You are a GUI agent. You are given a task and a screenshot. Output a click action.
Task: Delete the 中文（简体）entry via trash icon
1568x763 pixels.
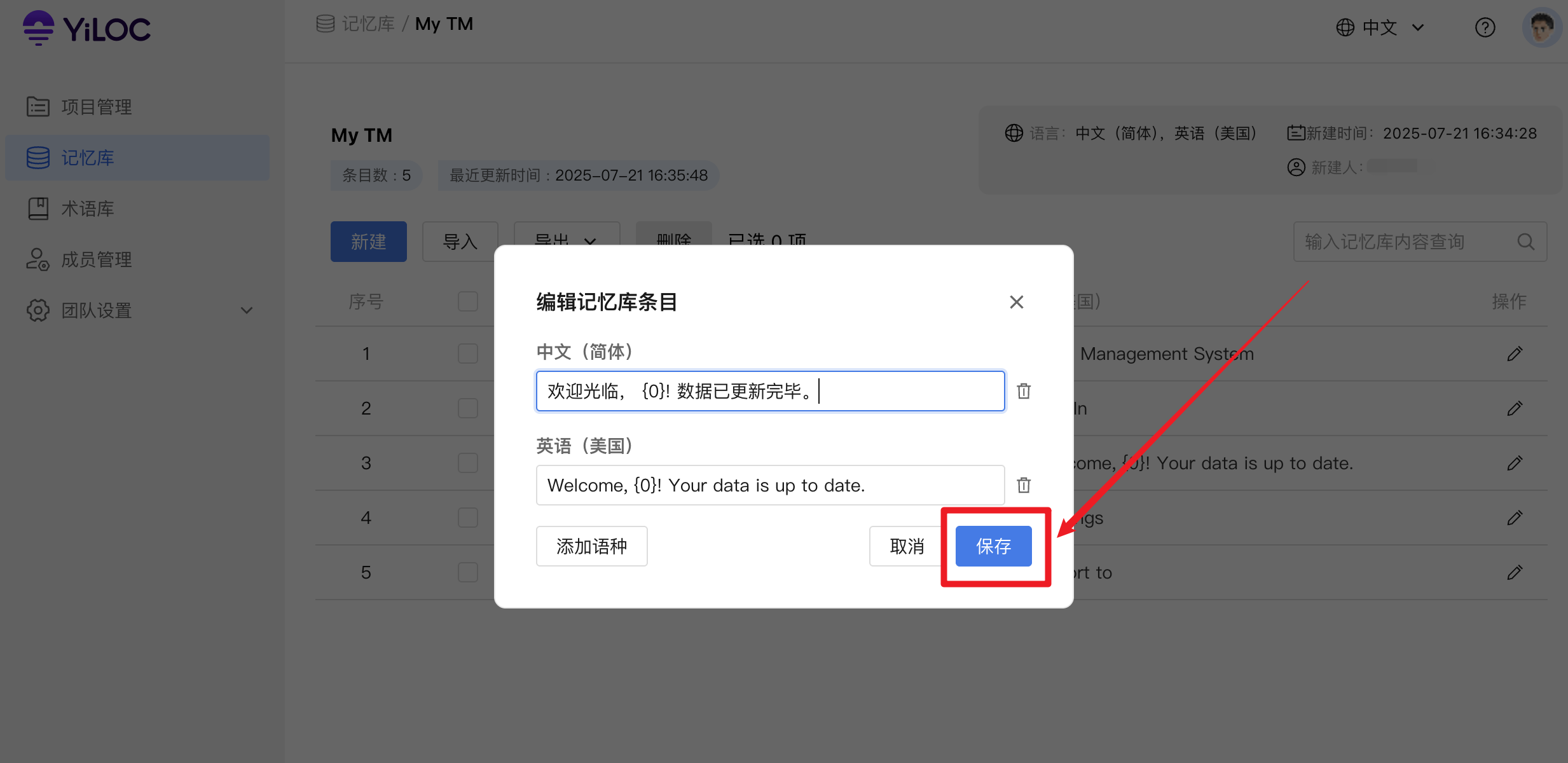1024,391
